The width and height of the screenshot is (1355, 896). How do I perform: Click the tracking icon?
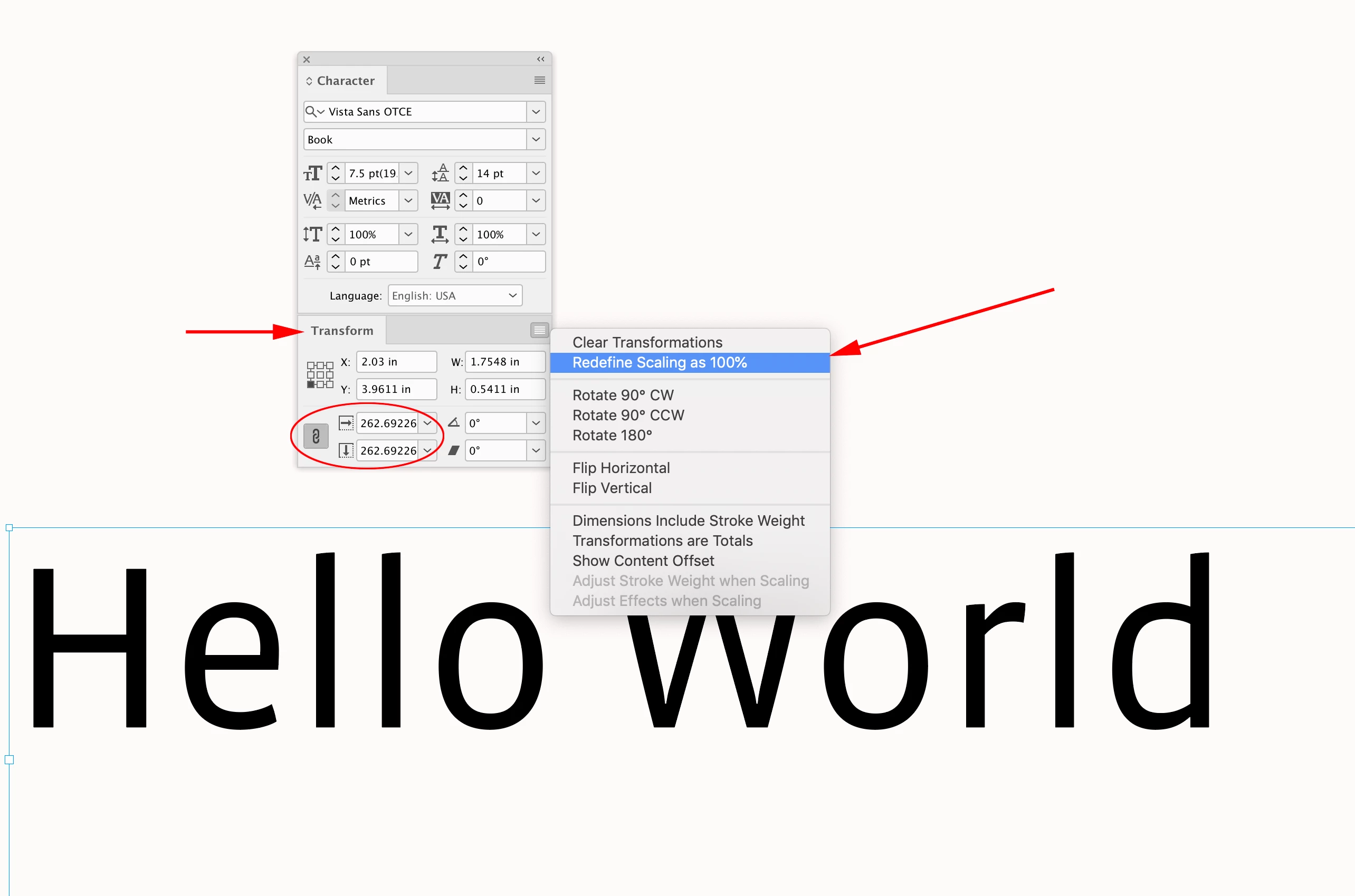[x=440, y=200]
